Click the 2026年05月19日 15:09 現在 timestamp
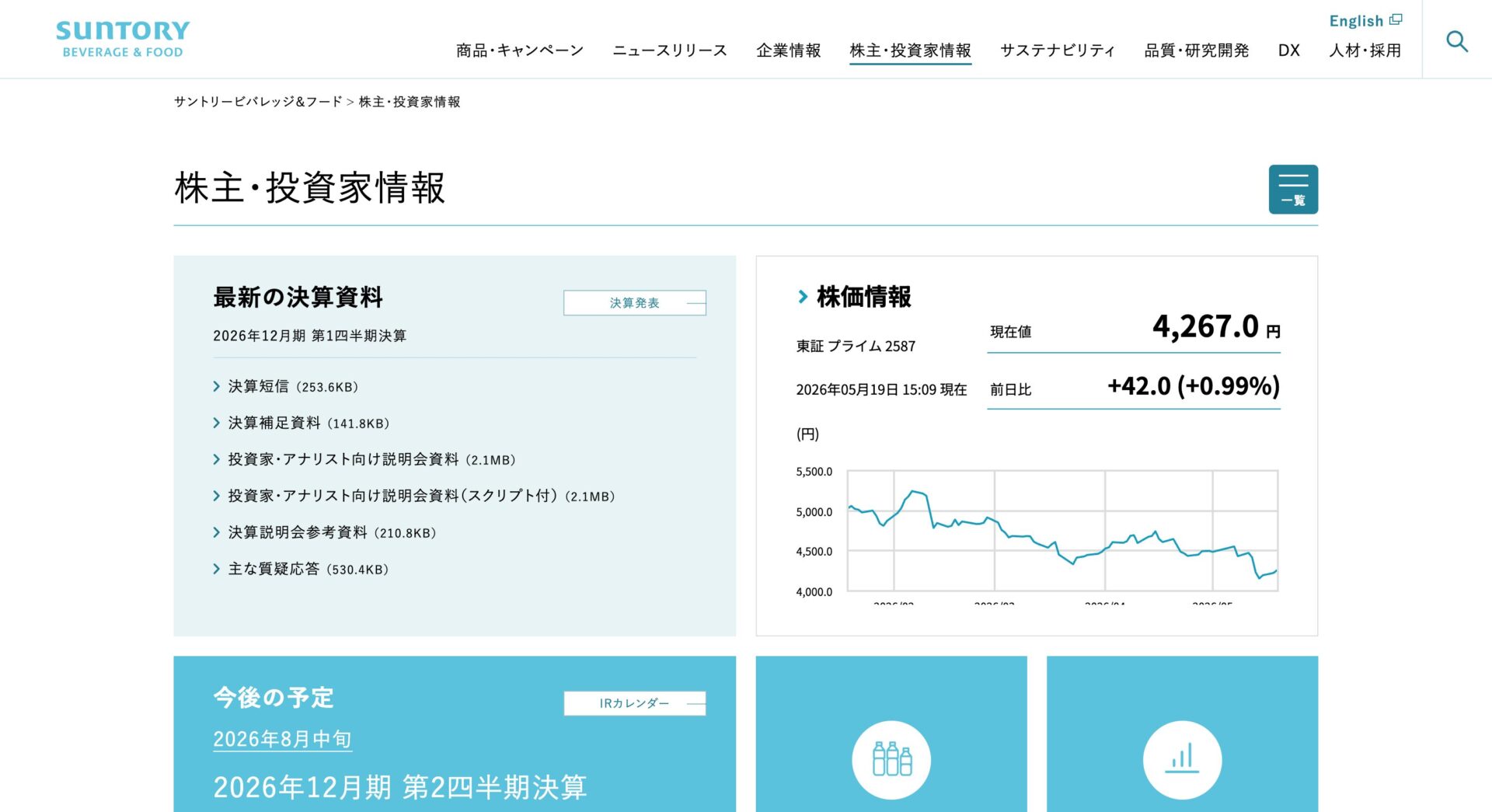The width and height of the screenshot is (1492, 812). (881, 389)
